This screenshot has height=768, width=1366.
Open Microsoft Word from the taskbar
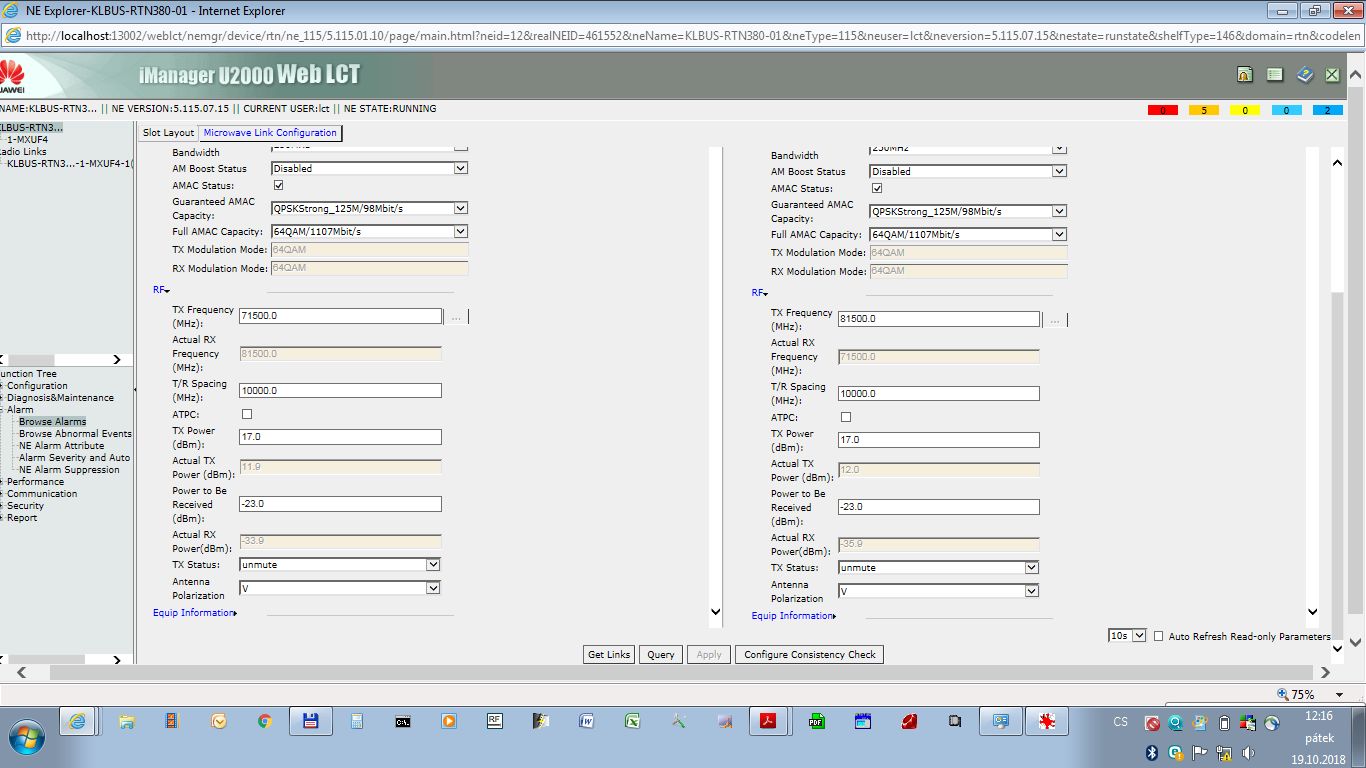(x=586, y=721)
